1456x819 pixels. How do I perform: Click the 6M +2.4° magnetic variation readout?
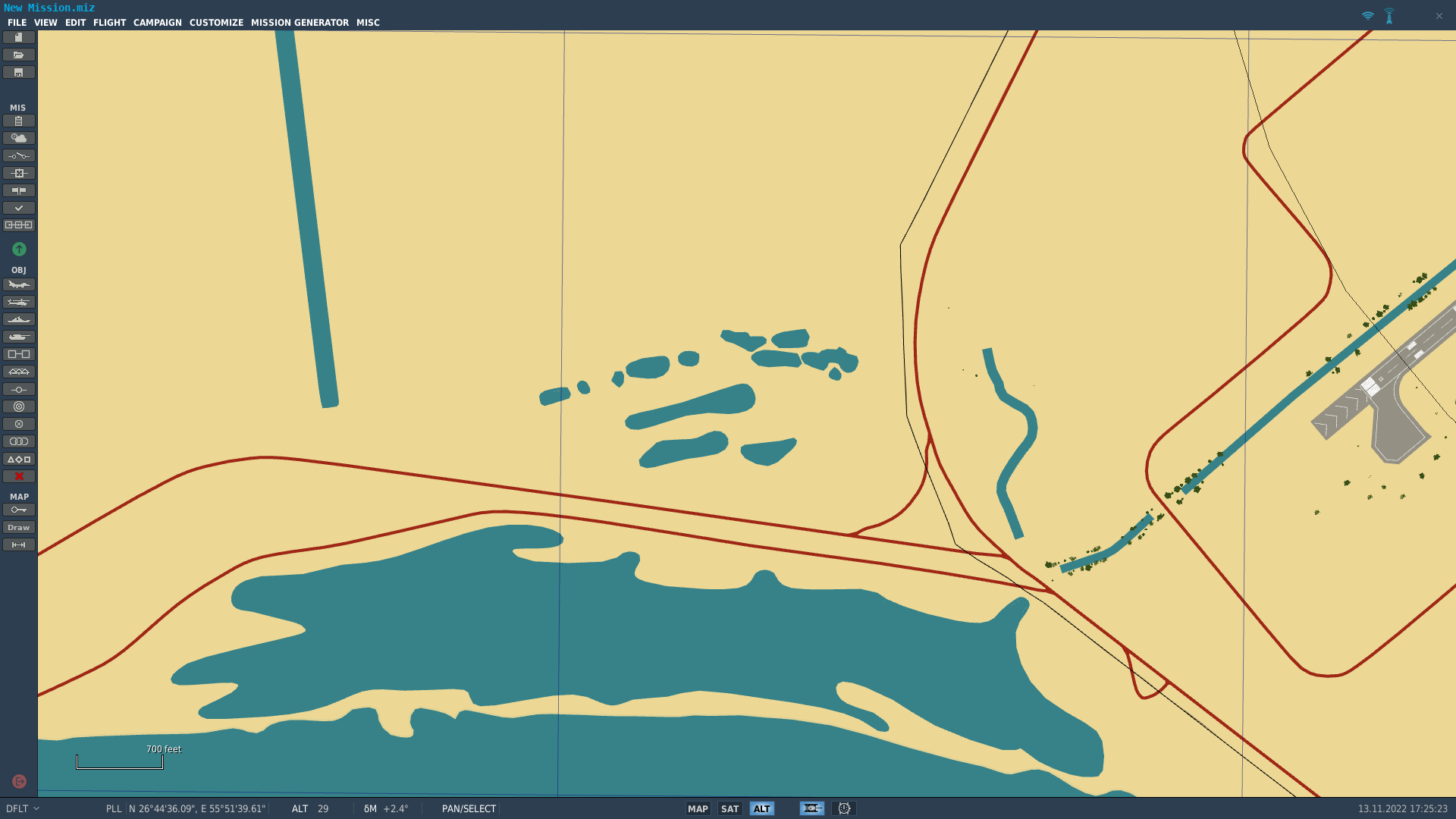pos(386,808)
